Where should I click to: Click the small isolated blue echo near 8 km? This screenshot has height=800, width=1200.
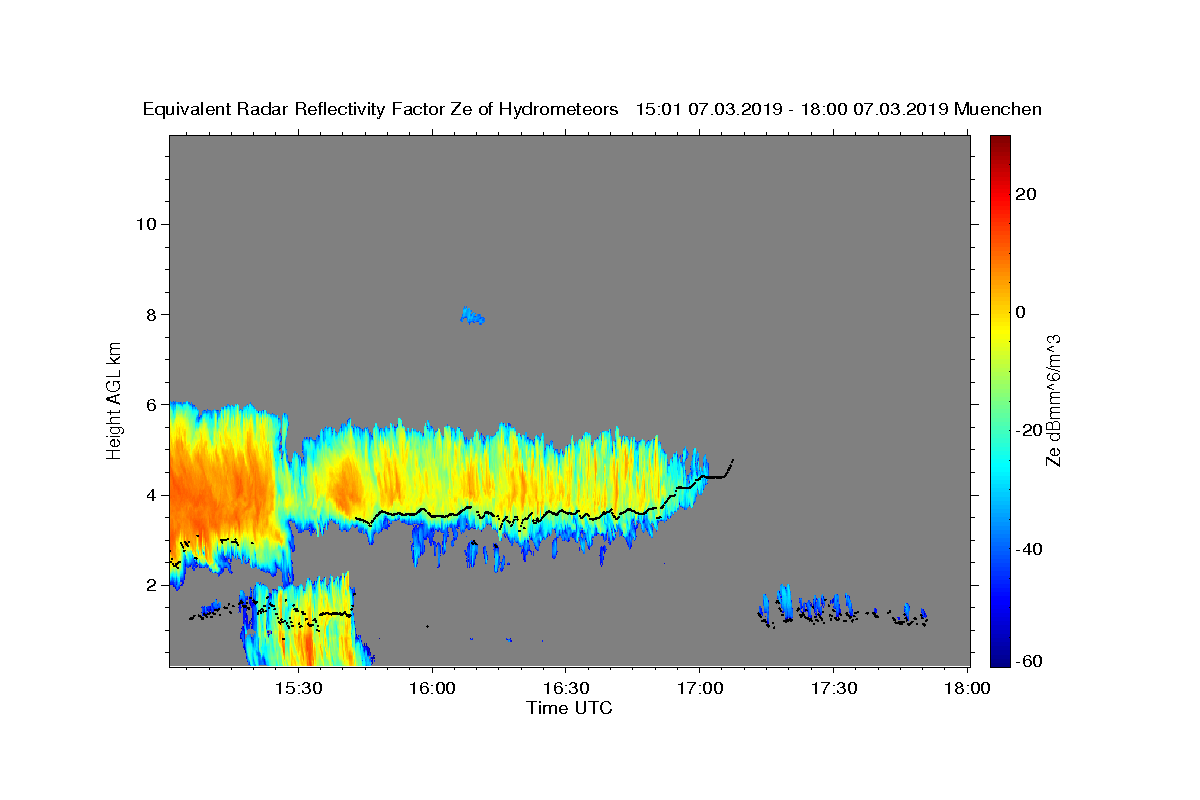click(472, 316)
